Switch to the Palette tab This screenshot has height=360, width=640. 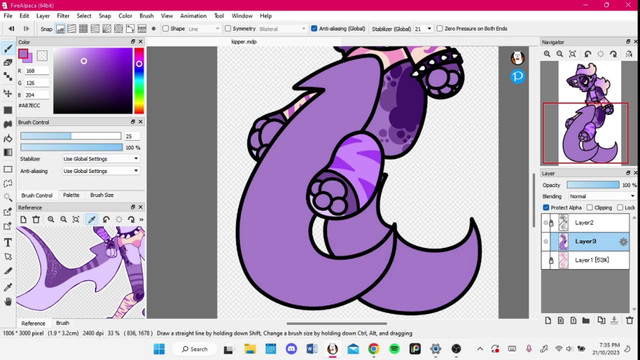coord(71,195)
